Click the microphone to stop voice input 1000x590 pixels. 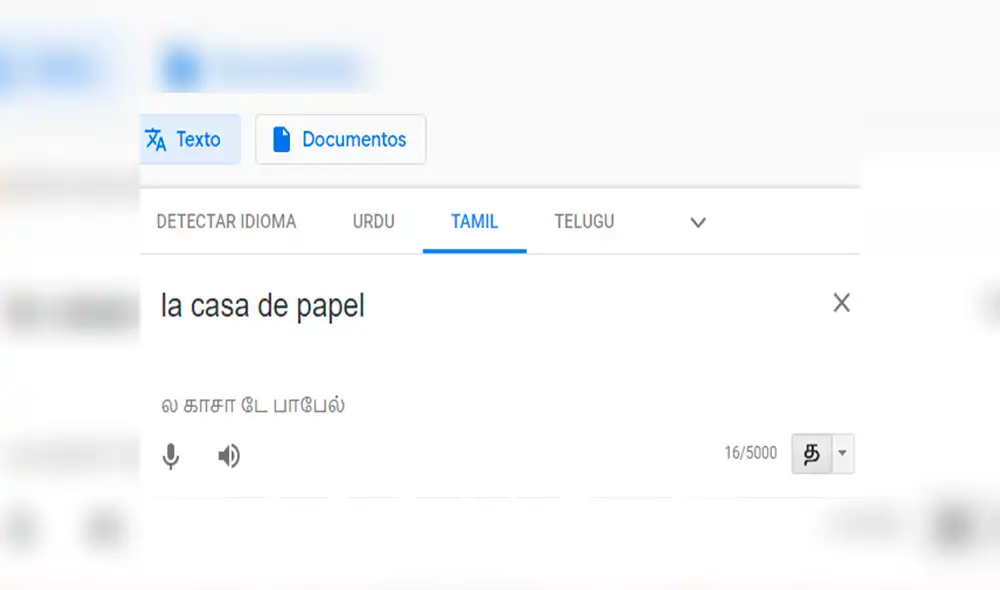171,456
